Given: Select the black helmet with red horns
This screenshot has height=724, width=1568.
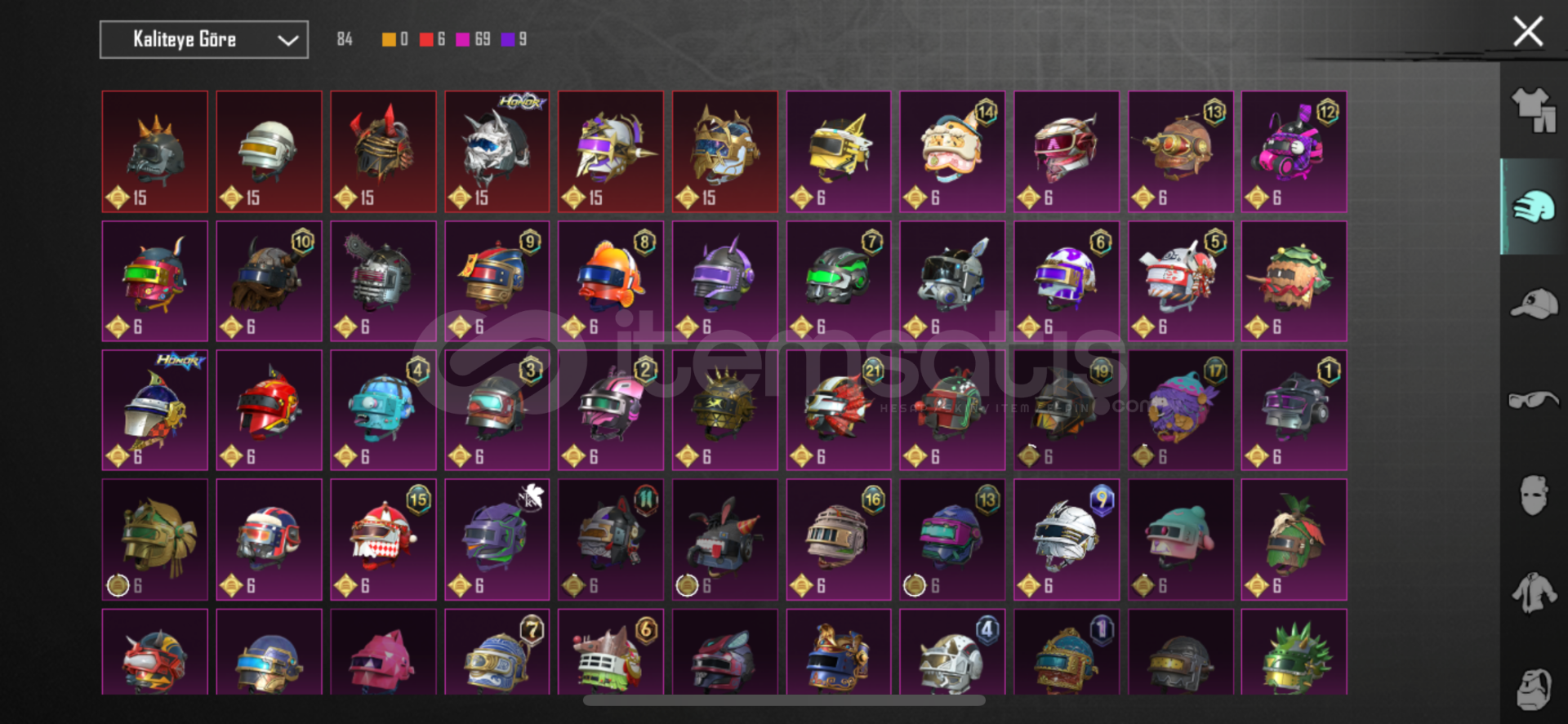Looking at the screenshot, I should click(383, 152).
